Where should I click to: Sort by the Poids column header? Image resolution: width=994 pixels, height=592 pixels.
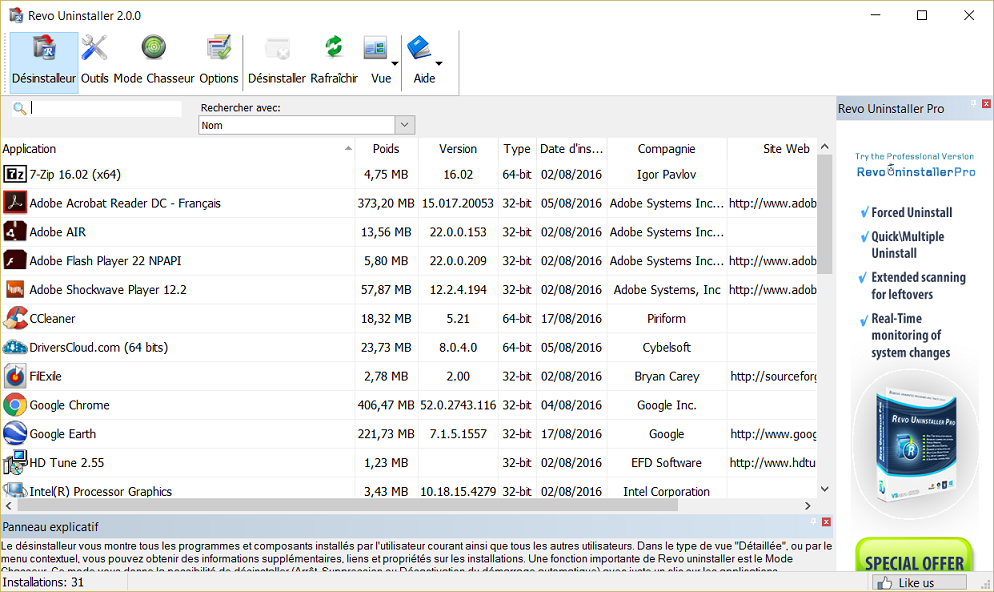[386, 149]
